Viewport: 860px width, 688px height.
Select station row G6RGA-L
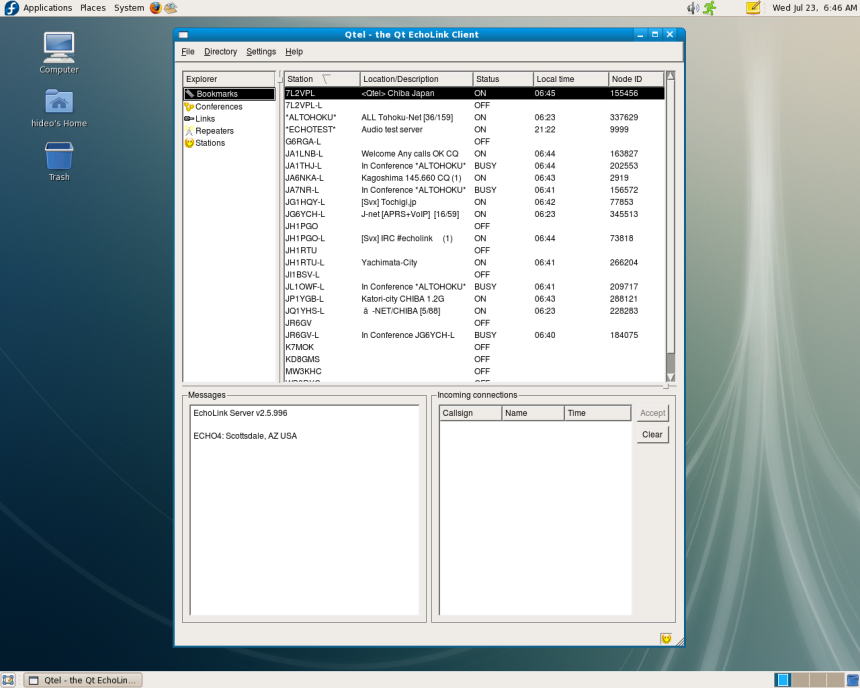point(474,142)
